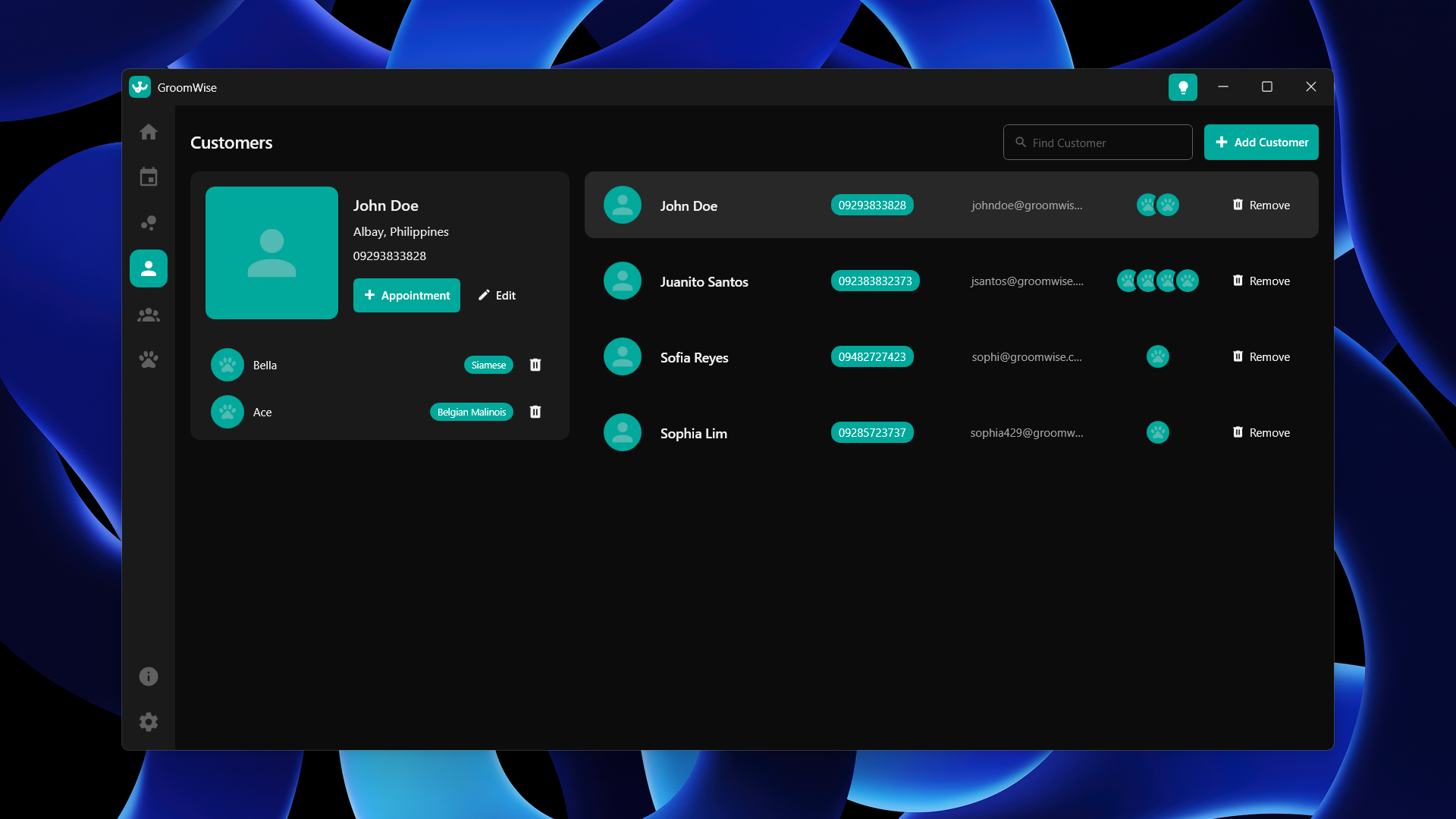Viewport: 1456px width, 819px height.
Task: Open the calendar appointments sidebar icon
Action: (149, 177)
